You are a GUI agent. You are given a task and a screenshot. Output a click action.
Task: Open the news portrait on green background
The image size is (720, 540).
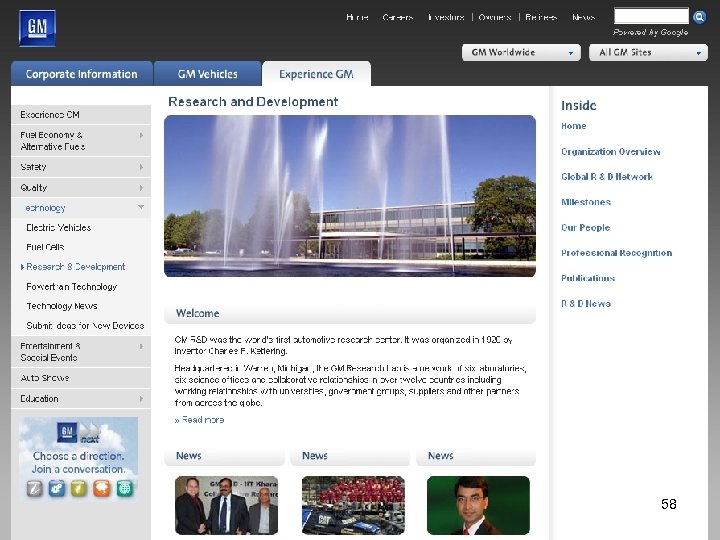[x=478, y=505]
